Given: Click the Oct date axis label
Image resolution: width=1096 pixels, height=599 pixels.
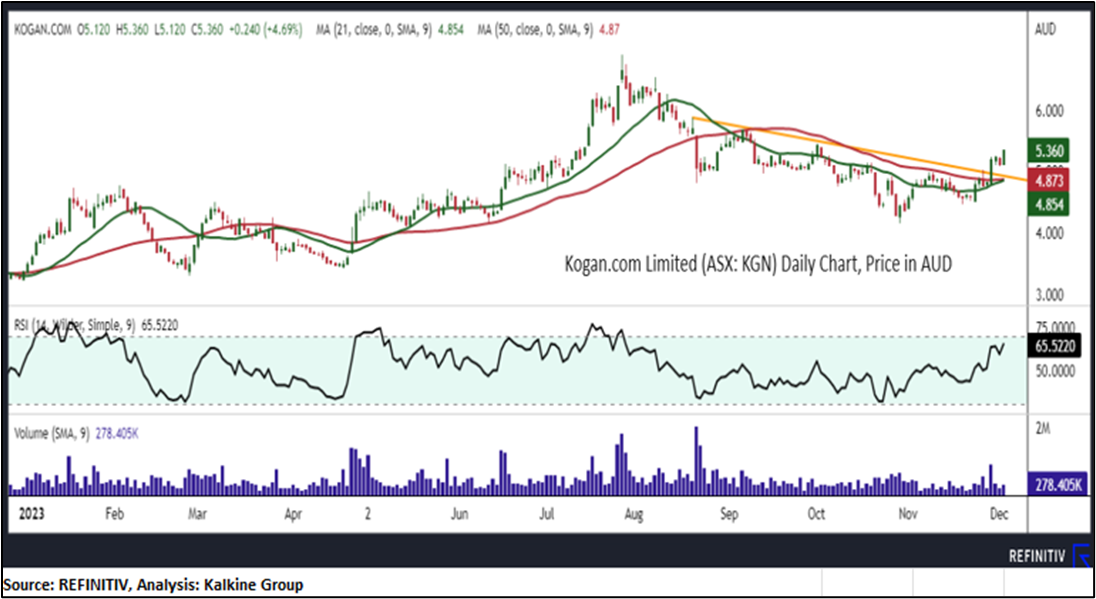Looking at the screenshot, I should point(816,514).
